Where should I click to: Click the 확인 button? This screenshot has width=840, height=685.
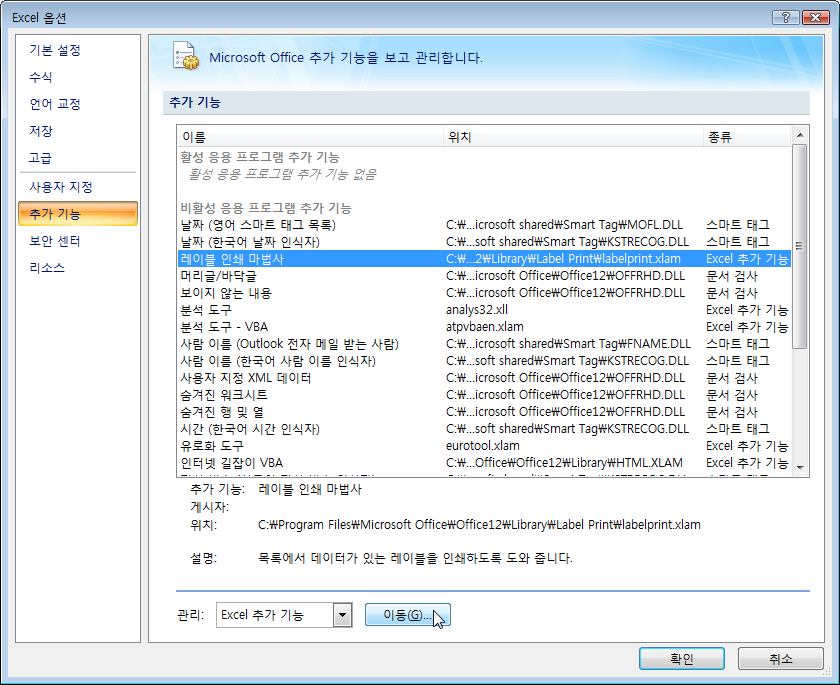[681, 658]
